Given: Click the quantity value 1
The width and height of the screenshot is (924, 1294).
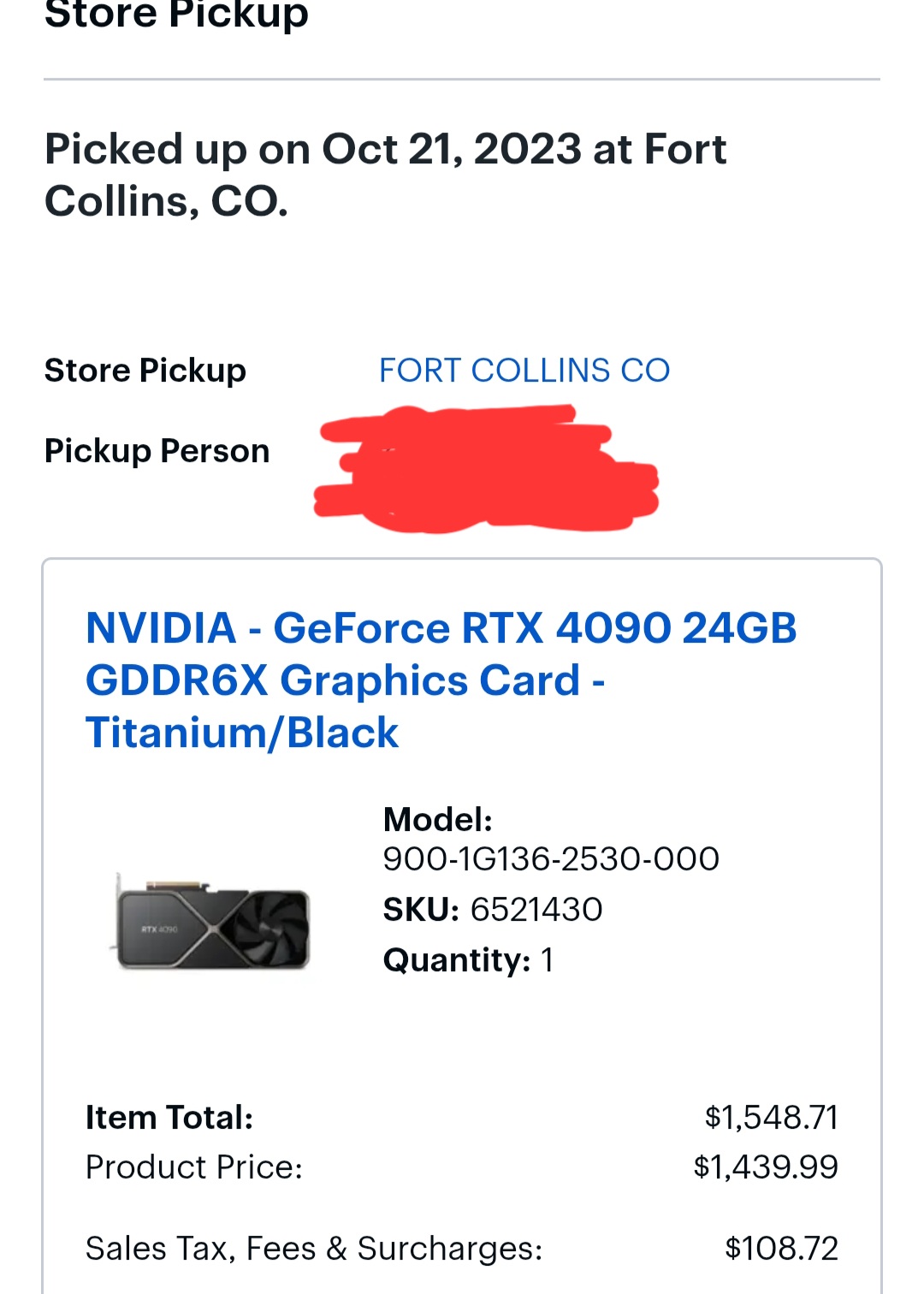Looking at the screenshot, I should click(x=548, y=960).
